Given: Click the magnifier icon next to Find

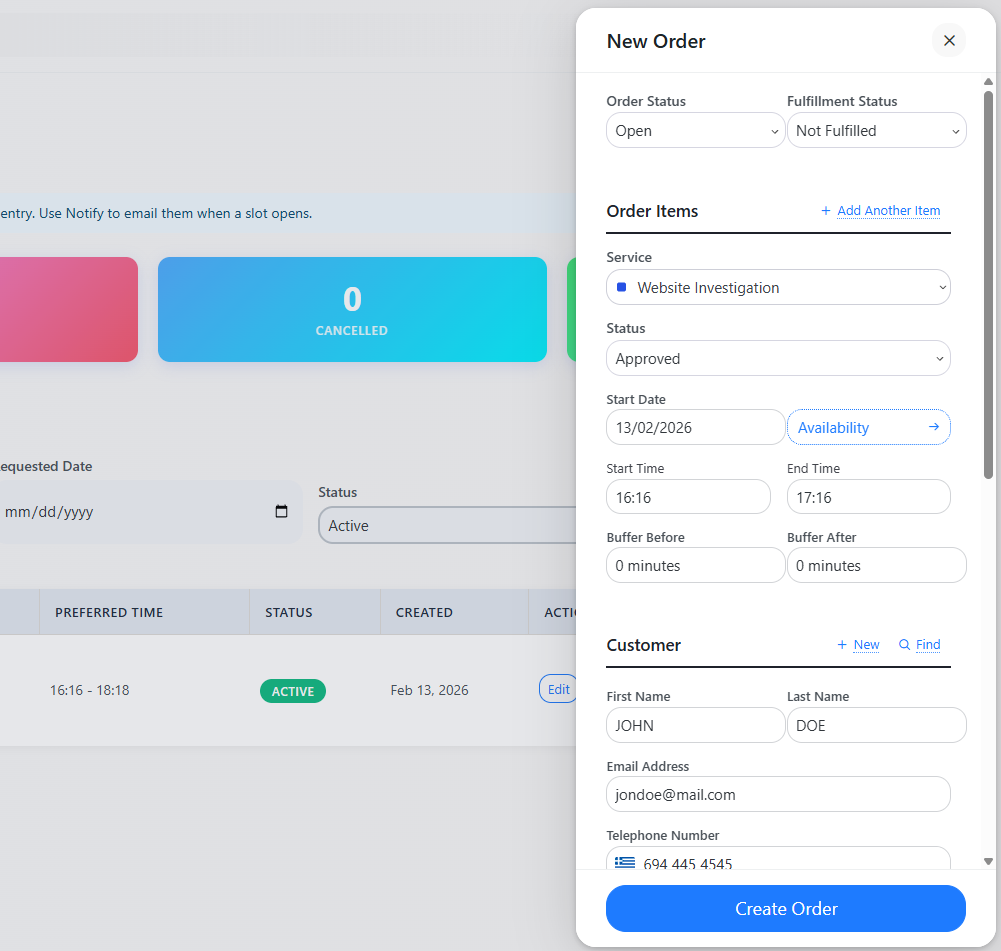Looking at the screenshot, I should [x=904, y=645].
